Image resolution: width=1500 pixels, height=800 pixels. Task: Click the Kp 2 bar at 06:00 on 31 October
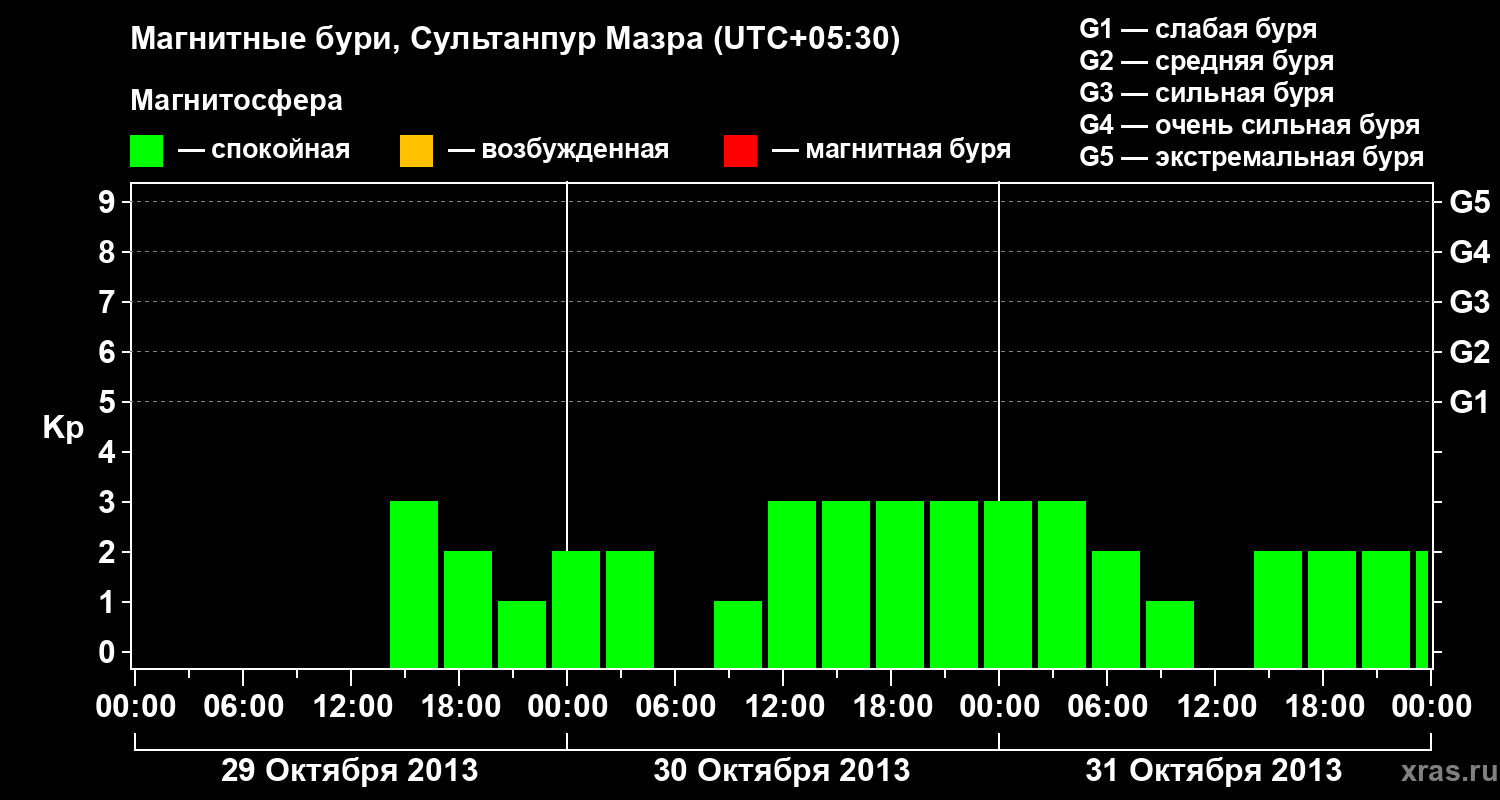[1116, 609]
